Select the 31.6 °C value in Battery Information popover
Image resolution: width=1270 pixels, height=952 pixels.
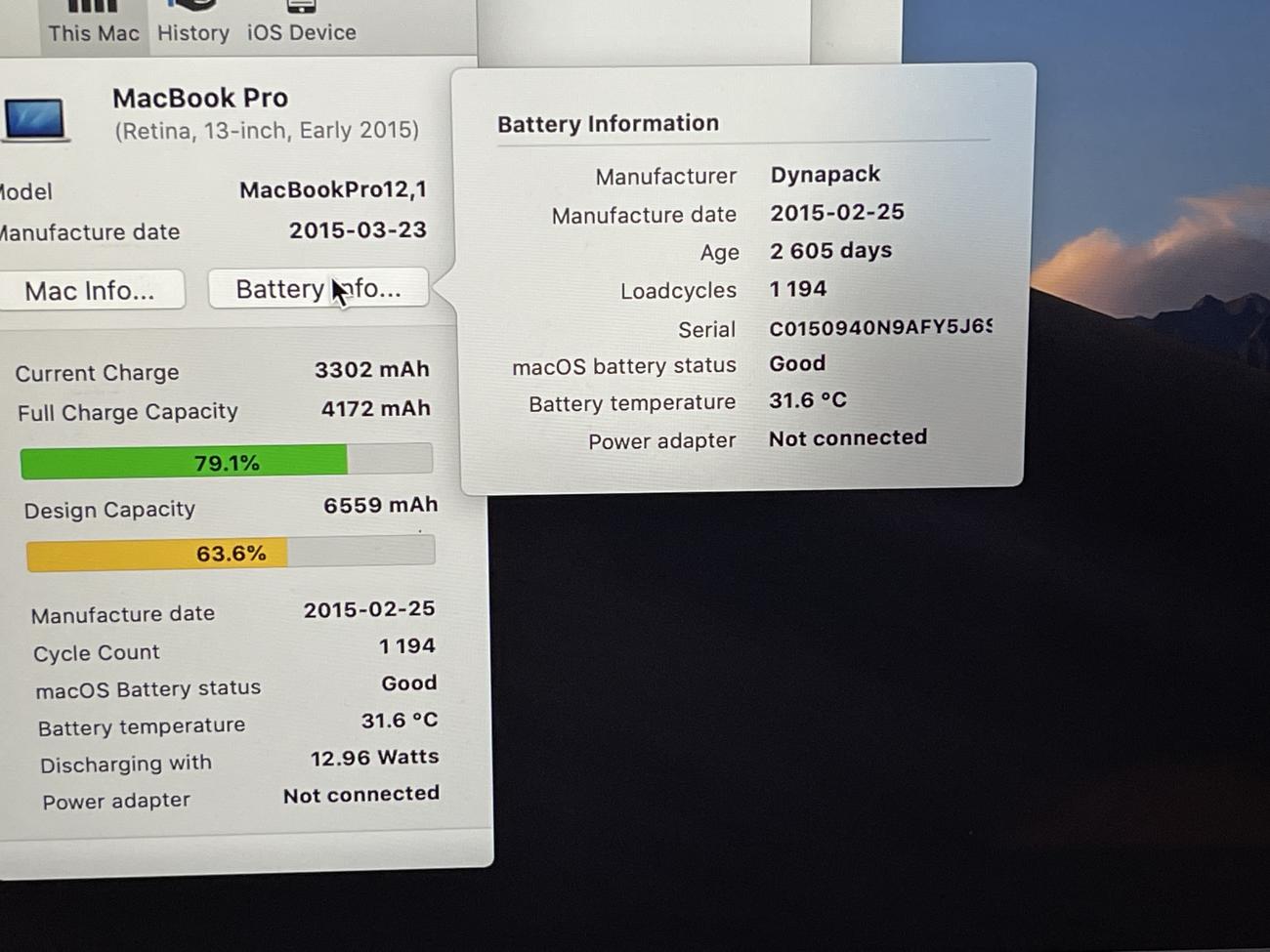pyautogui.click(x=808, y=400)
